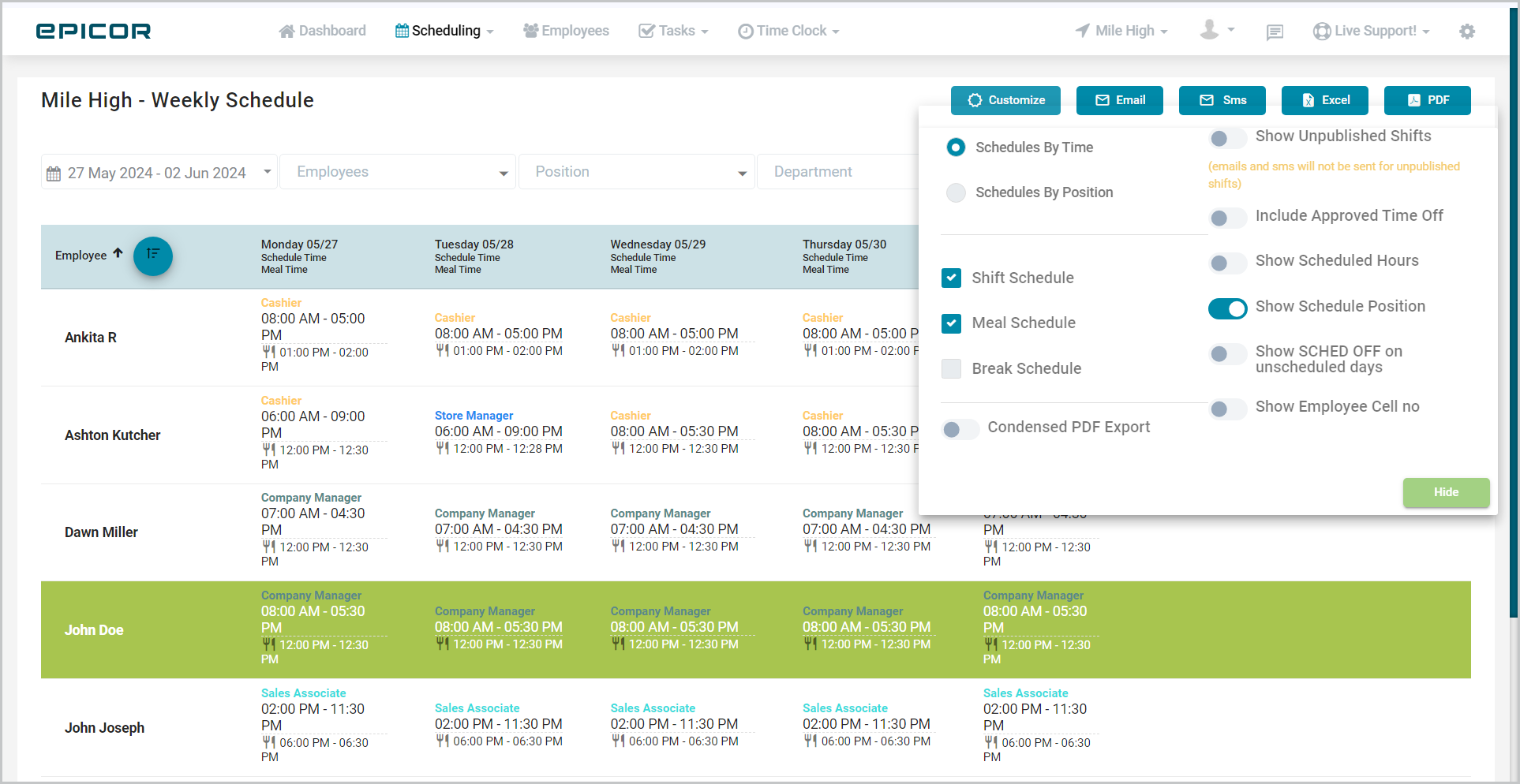Enable Show Employee Cell no toggle
The height and width of the screenshot is (784, 1520).
(1227, 409)
